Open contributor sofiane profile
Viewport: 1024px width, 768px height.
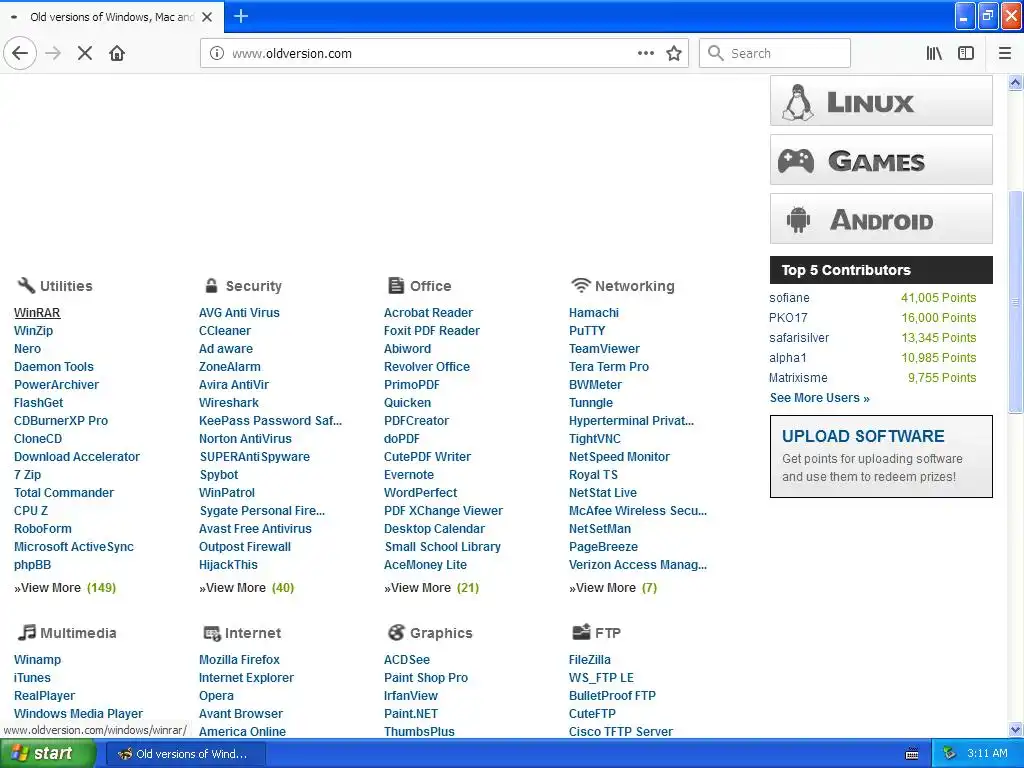click(789, 298)
